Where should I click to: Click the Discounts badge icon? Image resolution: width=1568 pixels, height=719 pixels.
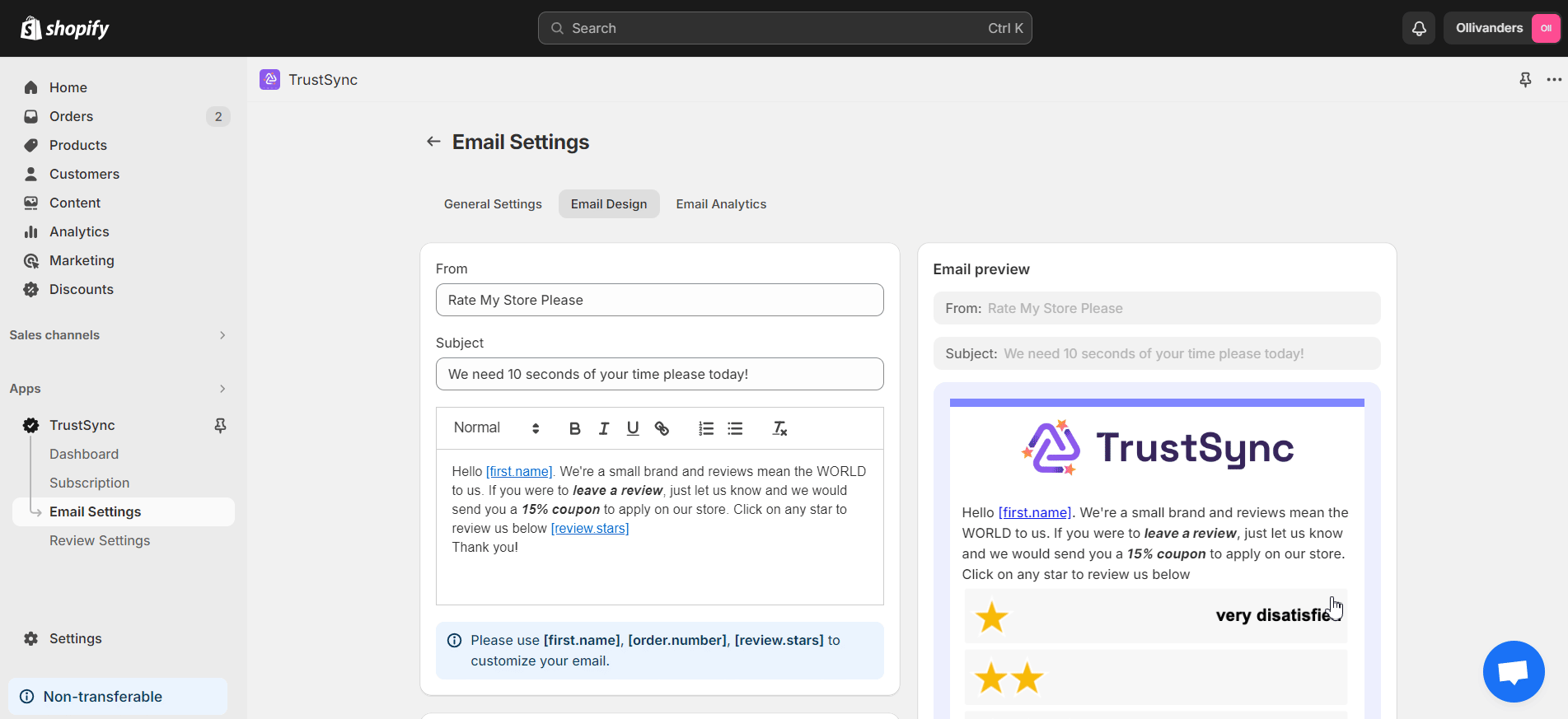31,289
